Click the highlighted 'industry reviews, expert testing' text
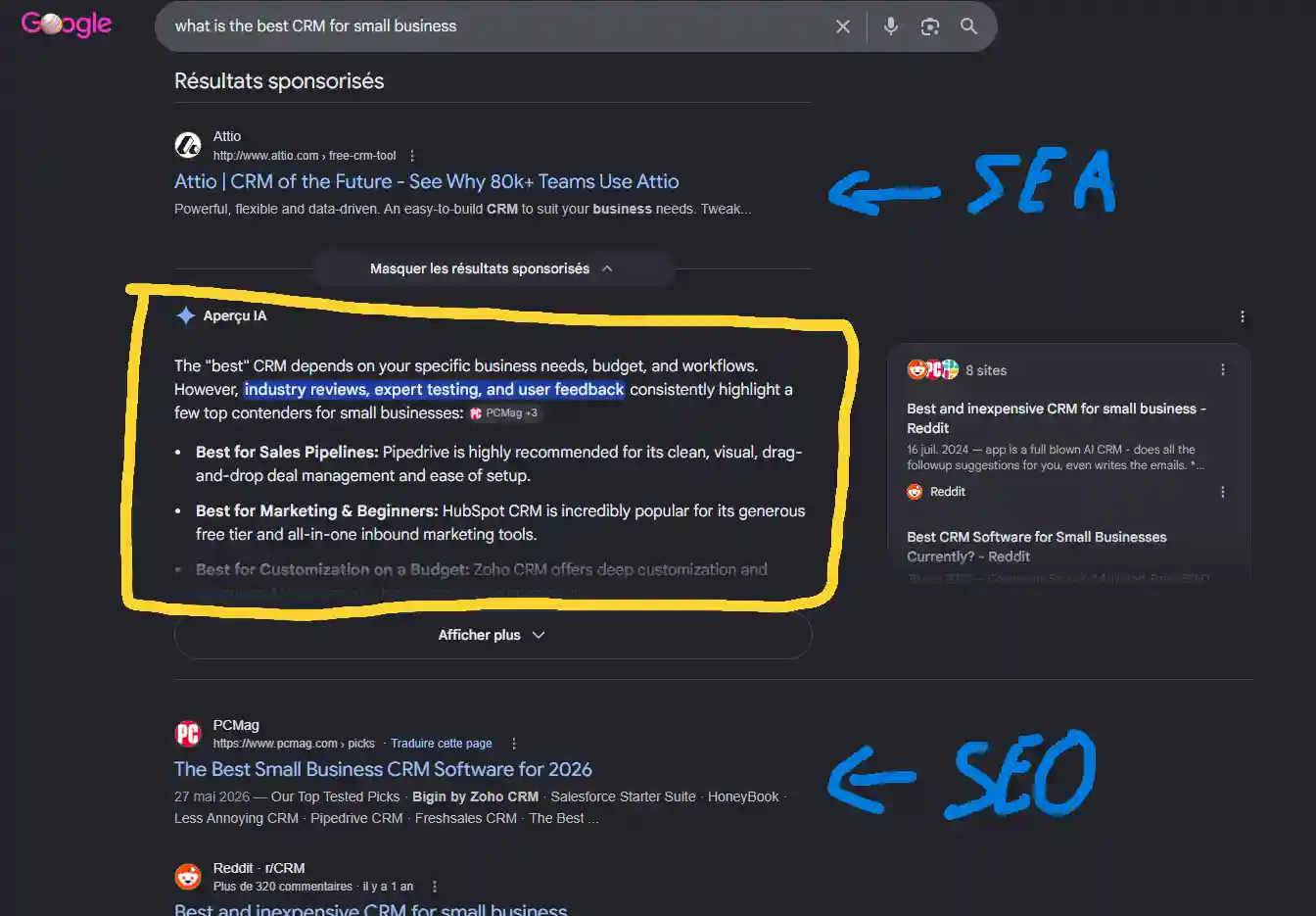This screenshot has width=1316, height=916. (434, 389)
